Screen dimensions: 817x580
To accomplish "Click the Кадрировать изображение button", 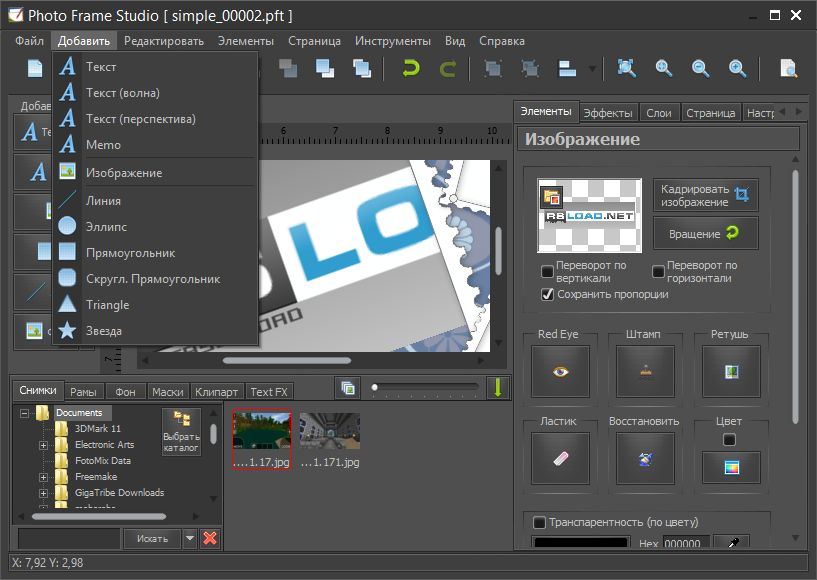I will tap(706, 194).
